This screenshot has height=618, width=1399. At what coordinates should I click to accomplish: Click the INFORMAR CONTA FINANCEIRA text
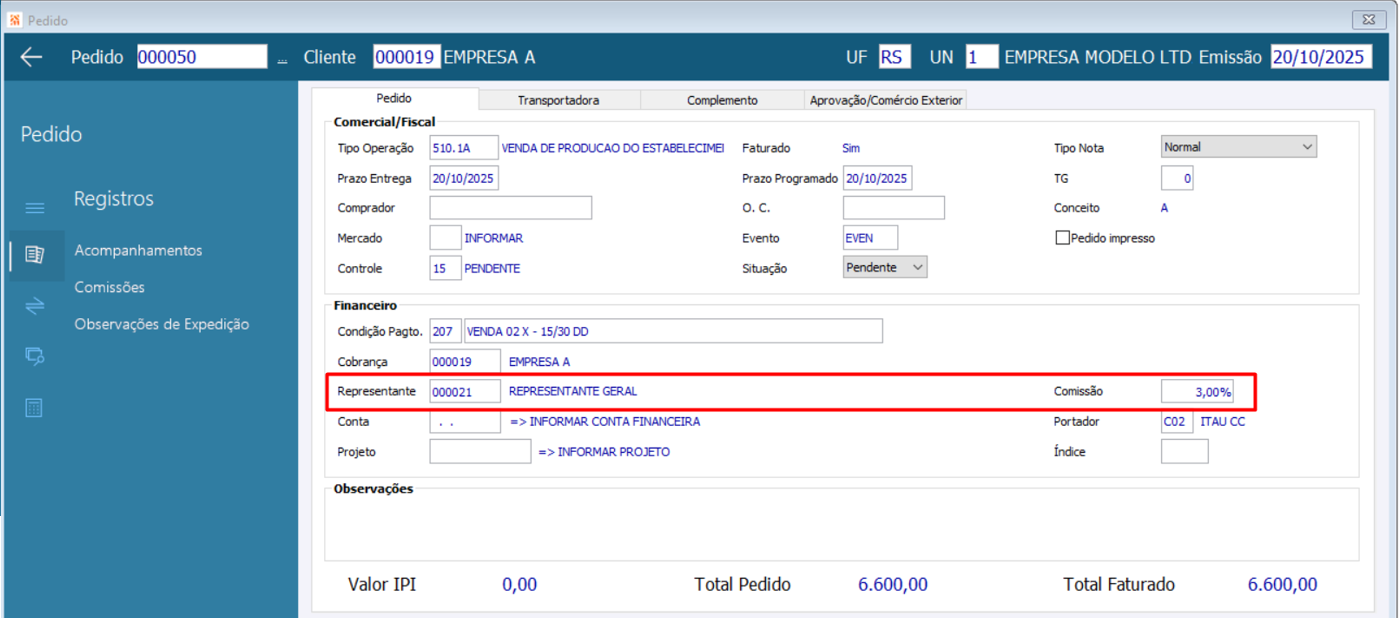click(605, 422)
